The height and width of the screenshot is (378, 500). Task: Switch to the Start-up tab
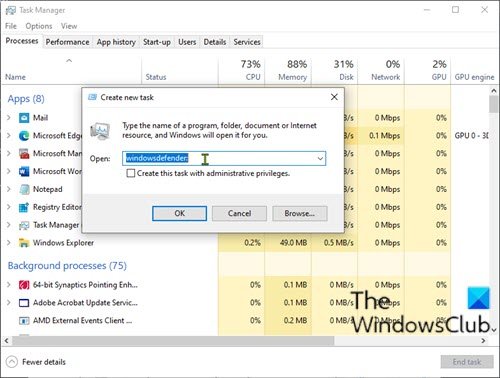pyautogui.click(x=157, y=42)
